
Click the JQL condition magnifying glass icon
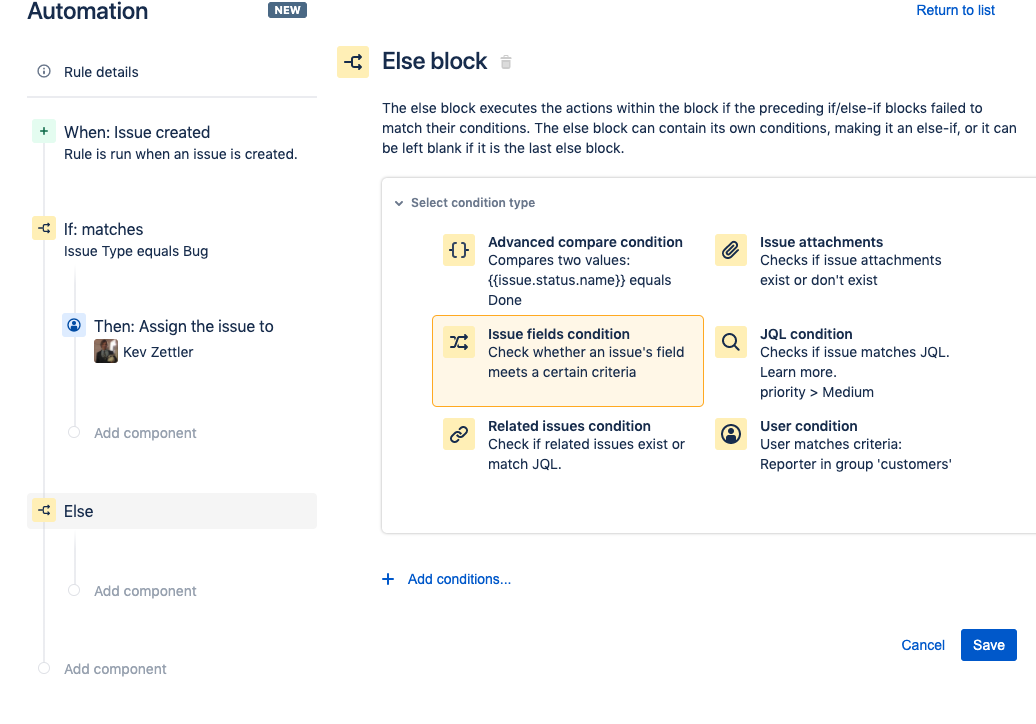[730, 341]
